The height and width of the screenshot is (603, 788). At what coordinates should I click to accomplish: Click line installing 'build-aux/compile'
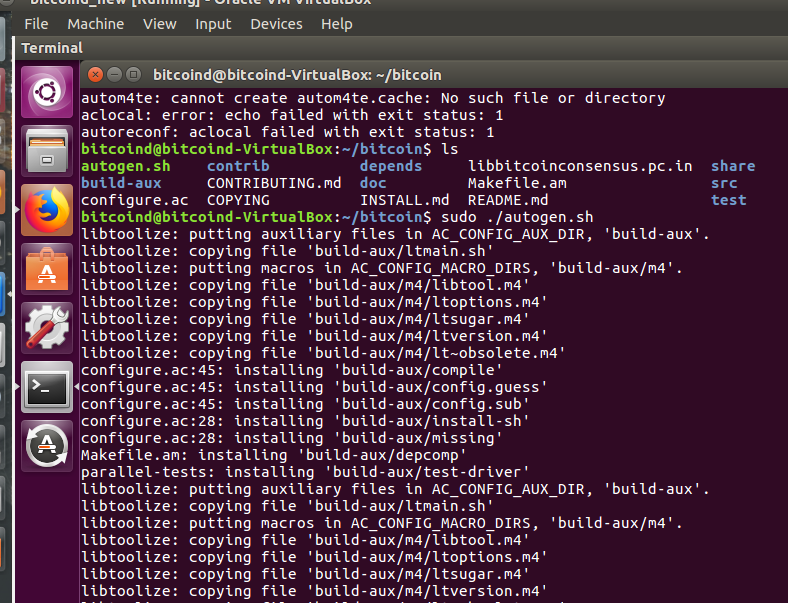(291, 370)
